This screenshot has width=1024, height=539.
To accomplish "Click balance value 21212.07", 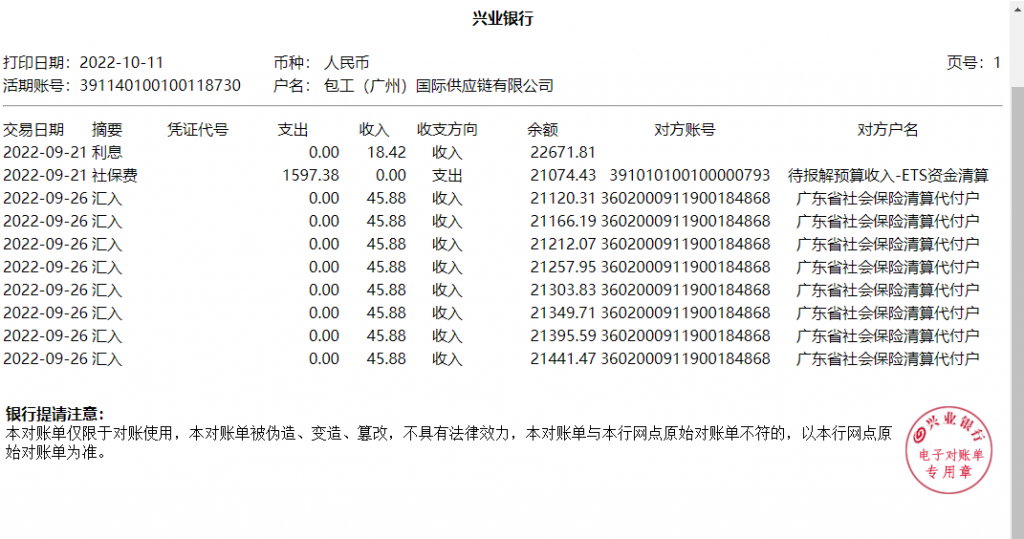I will pos(563,244).
